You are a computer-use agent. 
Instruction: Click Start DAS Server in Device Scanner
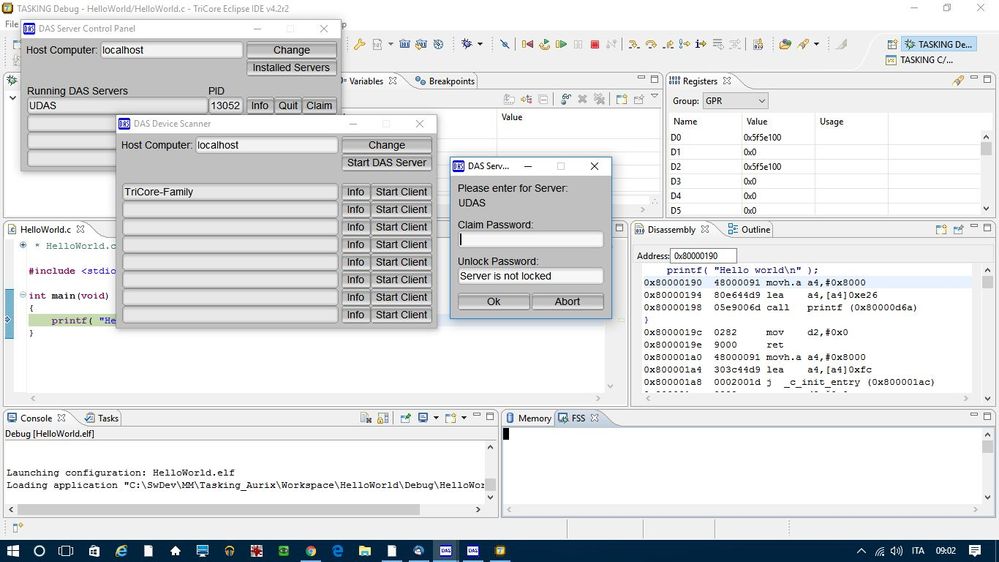[387, 162]
